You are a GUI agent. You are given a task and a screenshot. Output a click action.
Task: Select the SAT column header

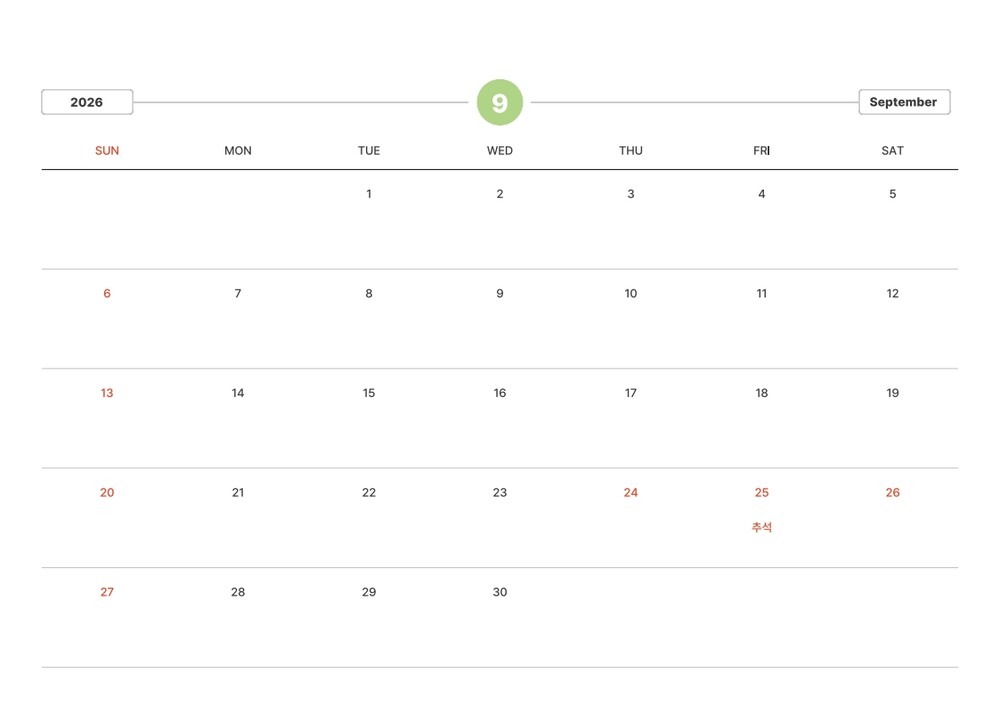point(892,151)
